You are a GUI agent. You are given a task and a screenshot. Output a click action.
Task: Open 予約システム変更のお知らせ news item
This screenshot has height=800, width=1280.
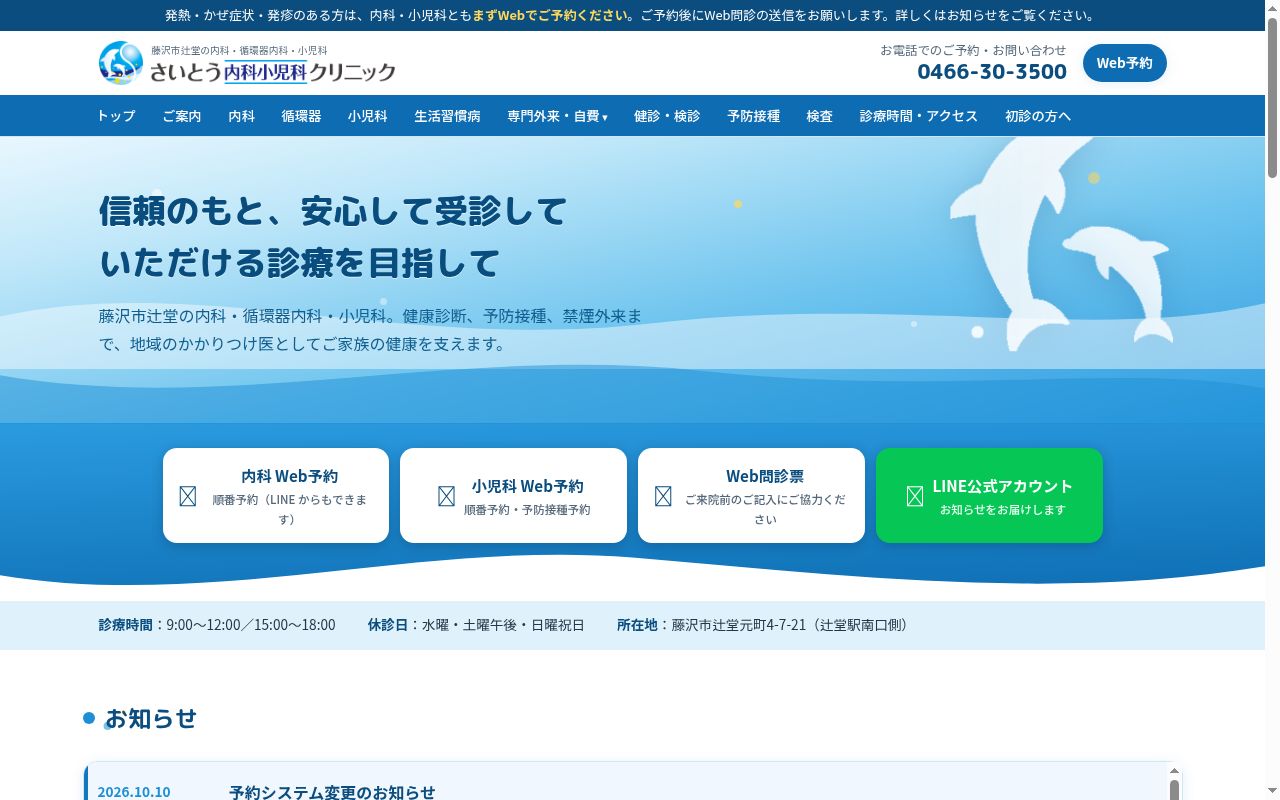[x=332, y=792]
